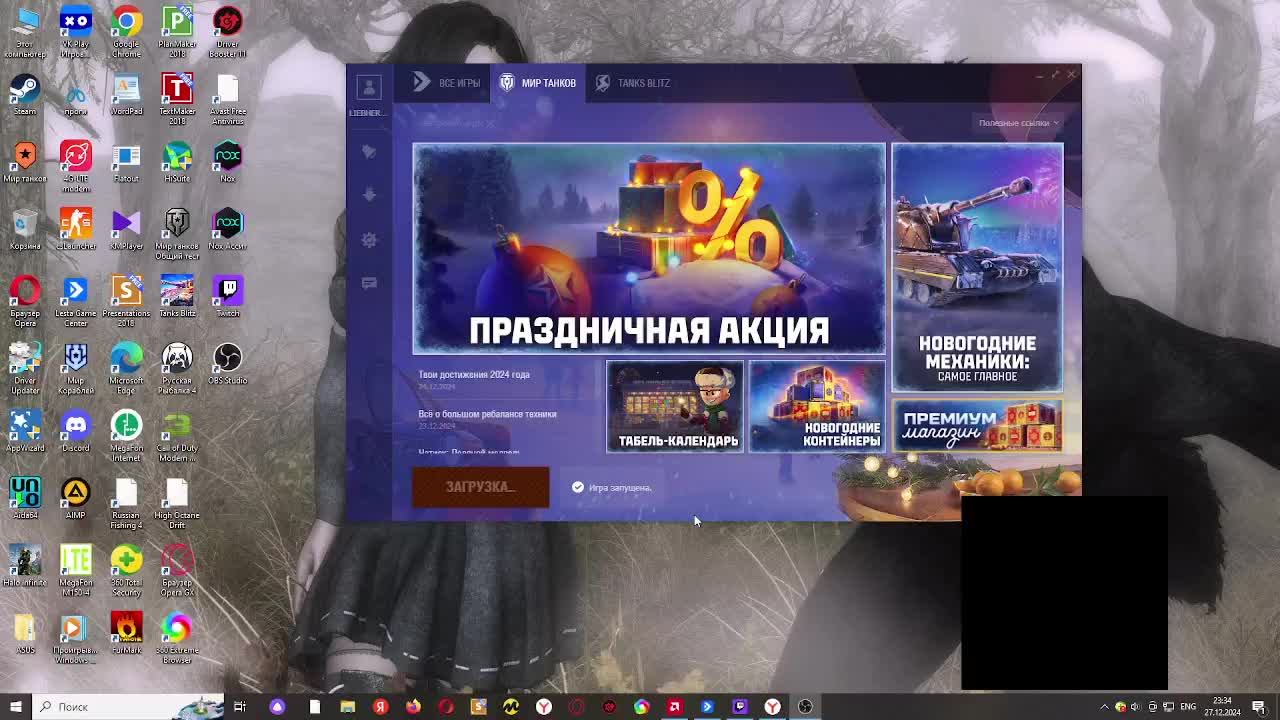1280x720 pixels.
Task: Open Tanks Blitz desktop shortcut
Action: click(177, 296)
